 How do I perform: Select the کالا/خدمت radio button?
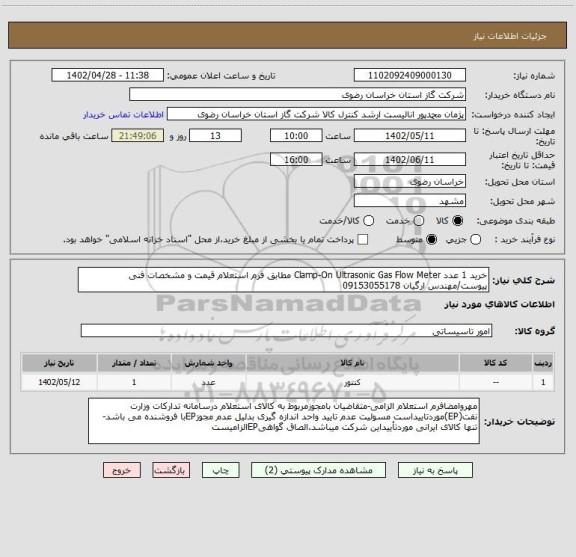coord(368,220)
